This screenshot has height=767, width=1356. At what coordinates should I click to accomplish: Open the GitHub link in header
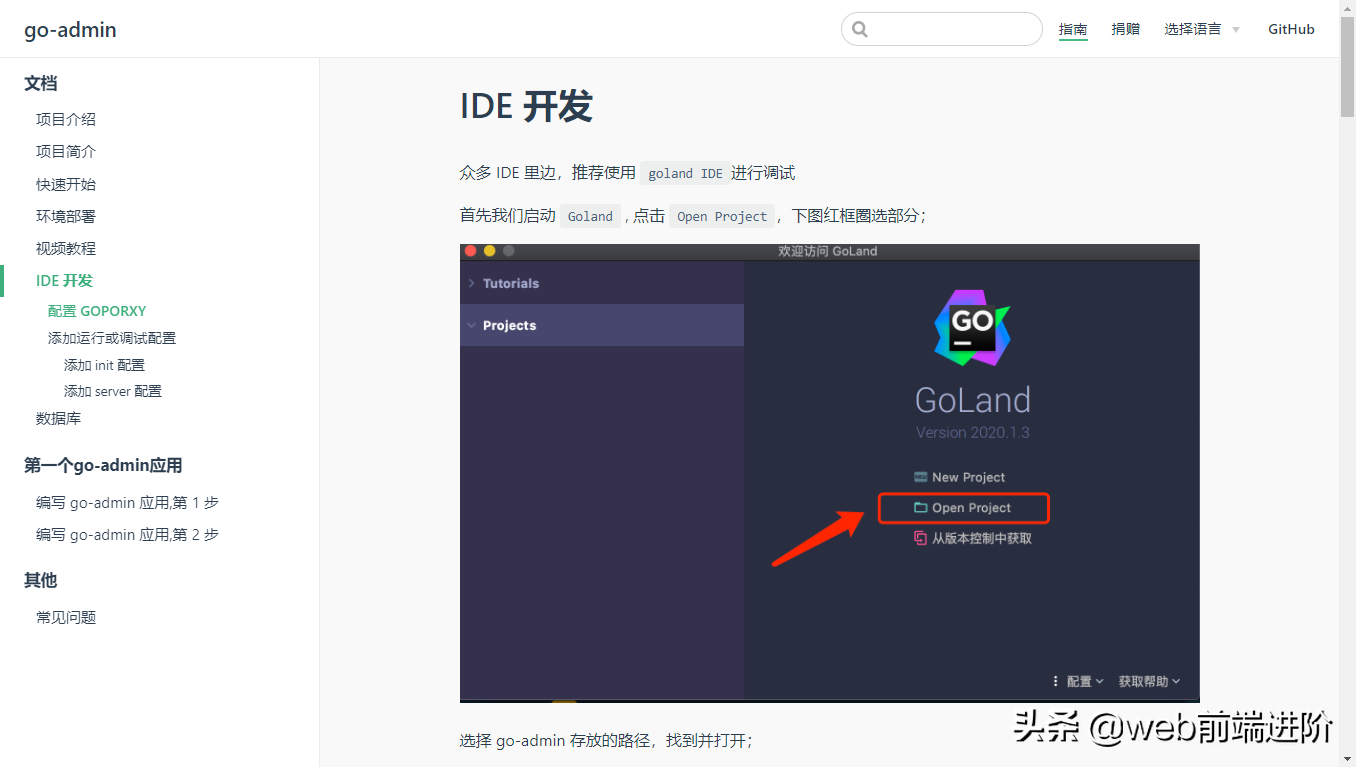point(1291,29)
